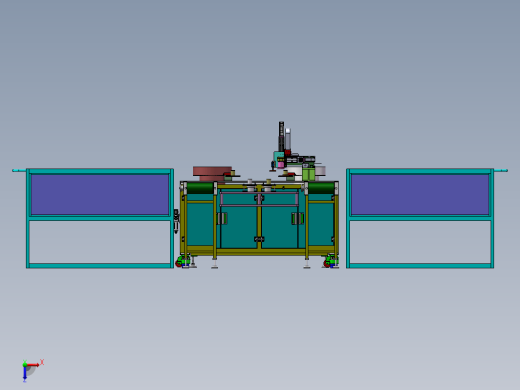Screen dimensions: 520x390
Task: Select the purple panel in the right frame
Action: click(420, 195)
